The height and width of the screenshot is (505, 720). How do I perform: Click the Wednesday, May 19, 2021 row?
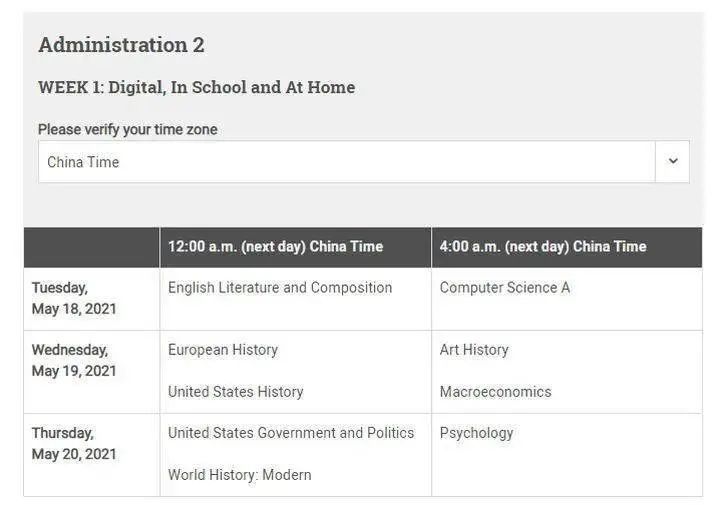(74, 360)
